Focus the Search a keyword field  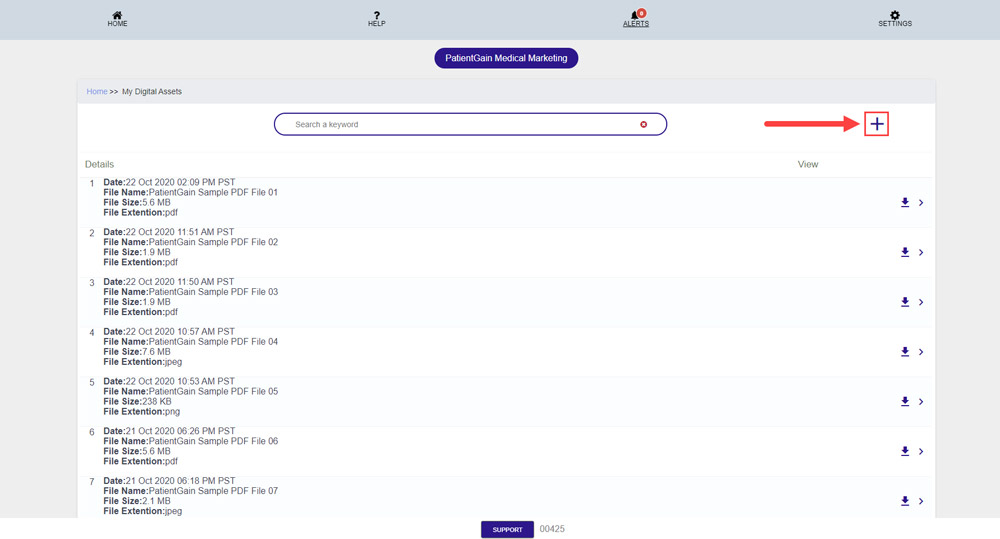[471, 124]
